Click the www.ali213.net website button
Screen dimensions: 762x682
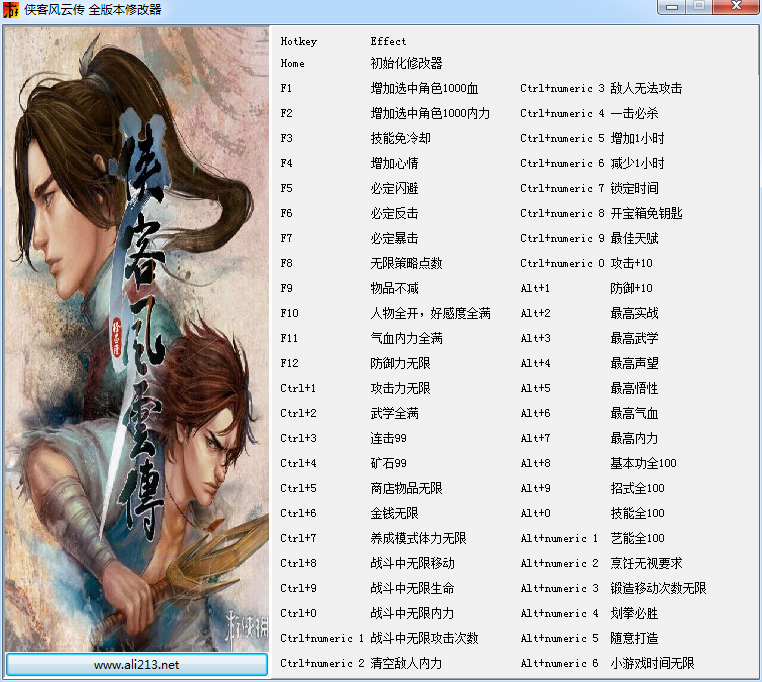pos(137,664)
